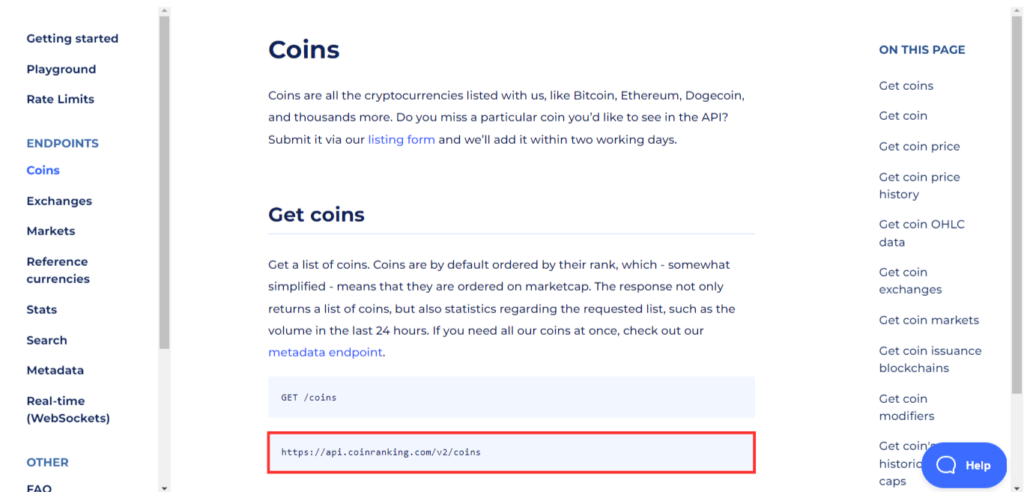This screenshot has height=492, width=1024.
Task: Go to Playground in the sidebar
Action: point(61,70)
